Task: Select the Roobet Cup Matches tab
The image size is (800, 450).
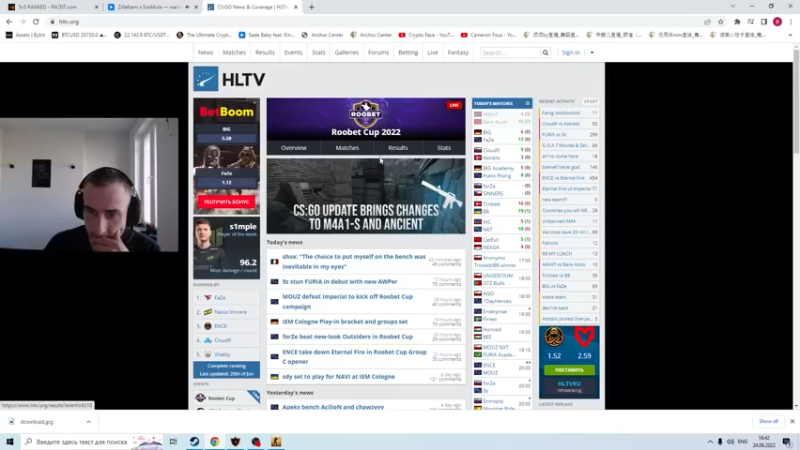Action: click(347, 148)
